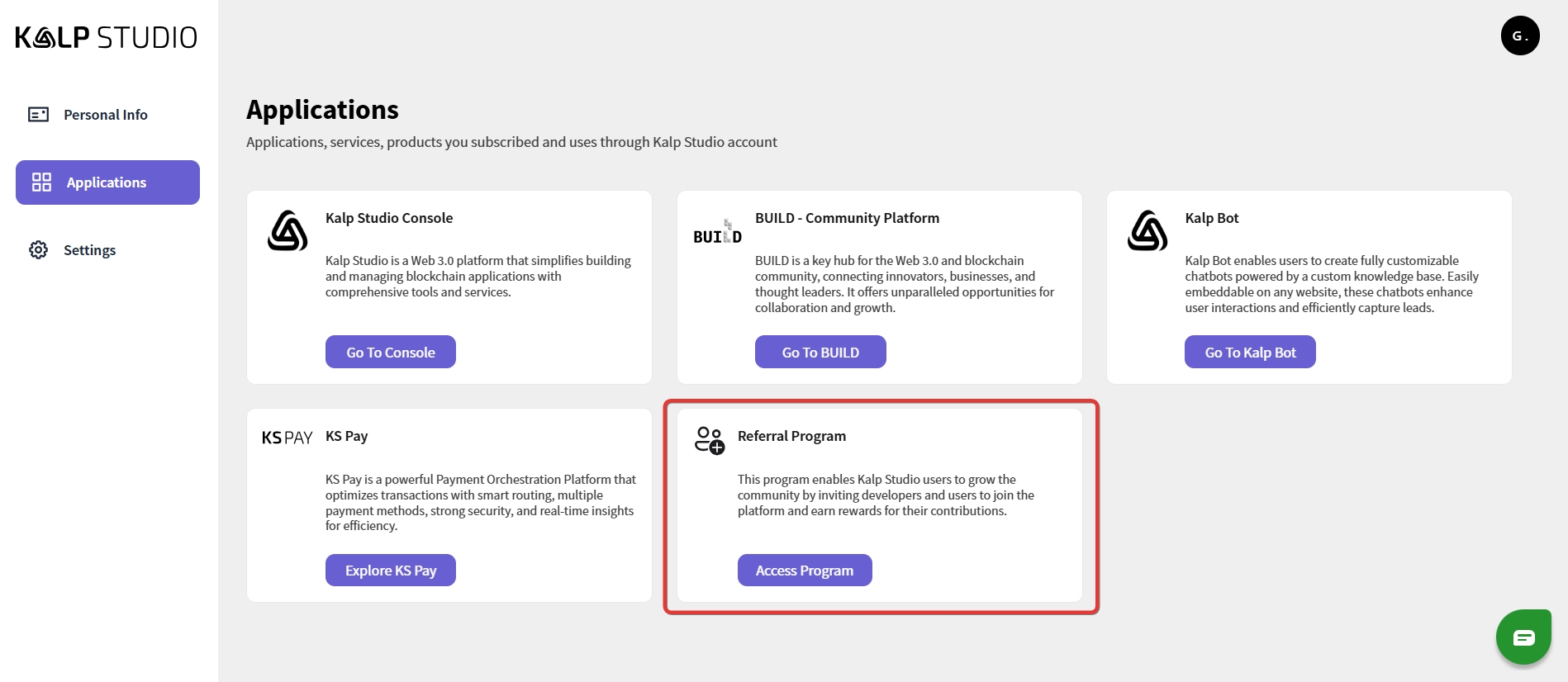1568x682 pixels.
Task: Launch Kalp Bot via its button
Action: (1249, 353)
